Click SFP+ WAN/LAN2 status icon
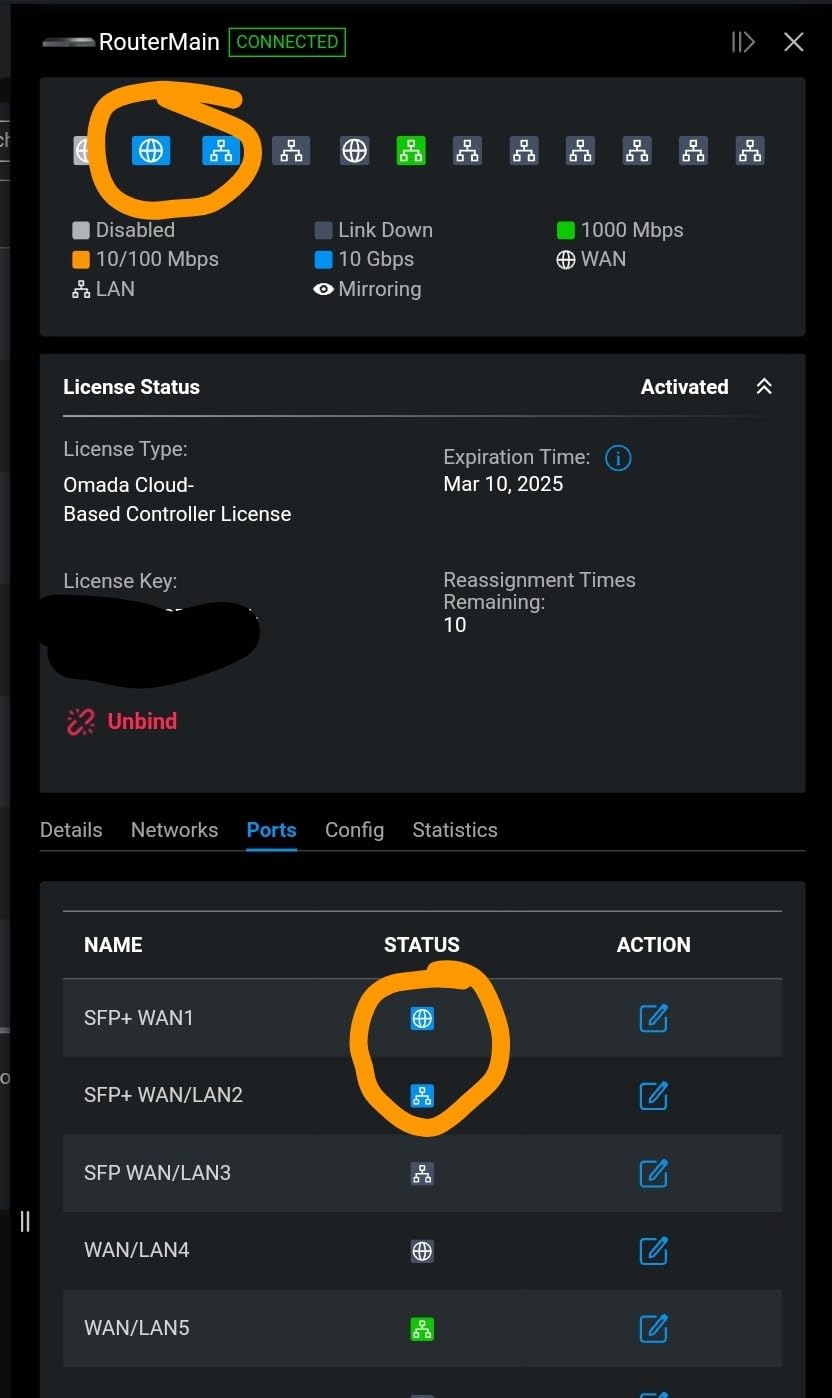The height and width of the screenshot is (1398, 832). point(422,1095)
